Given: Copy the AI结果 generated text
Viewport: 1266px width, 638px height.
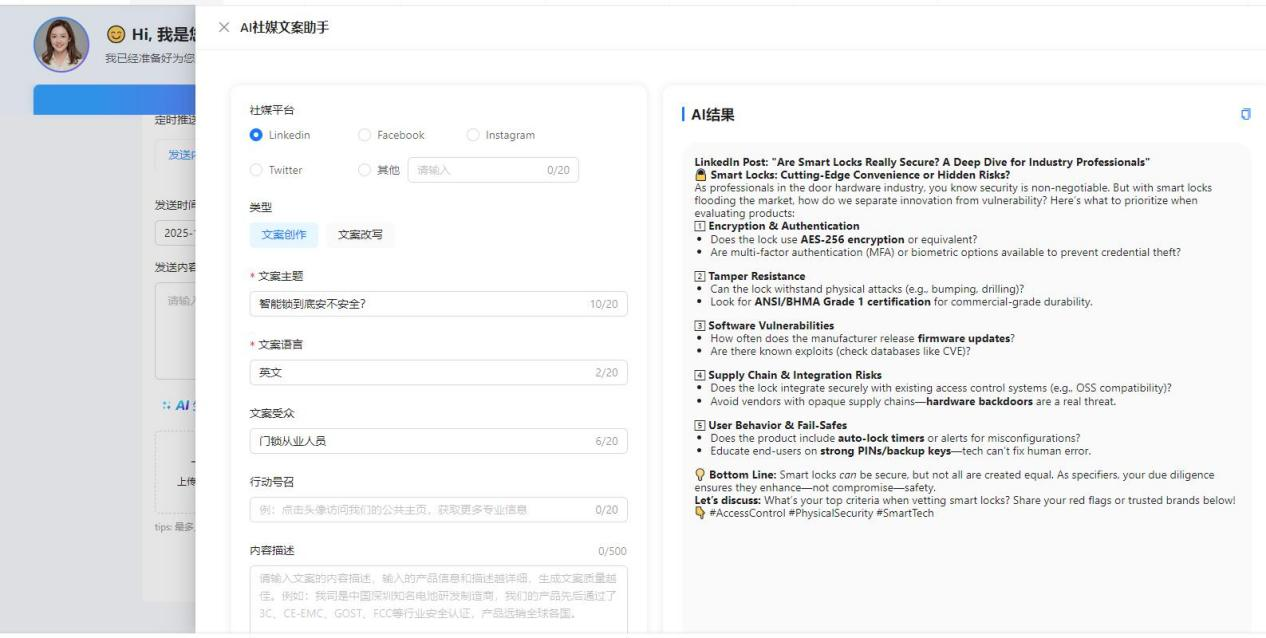Looking at the screenshot, I should pyautogui.click(x=1245, y=115).
